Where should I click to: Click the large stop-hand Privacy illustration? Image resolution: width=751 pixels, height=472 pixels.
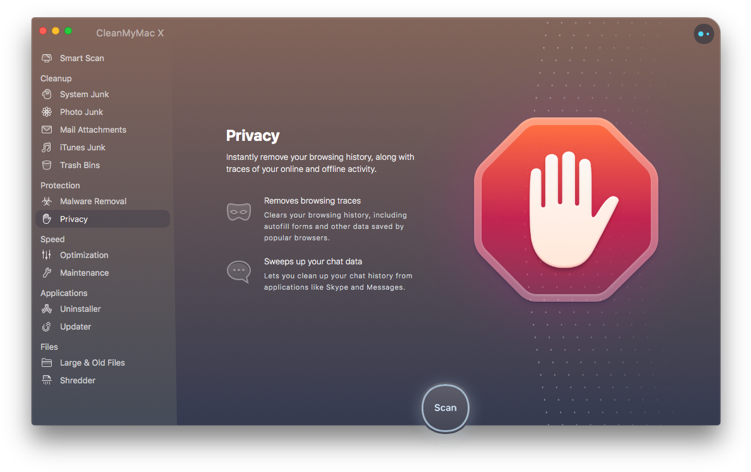point(566,210)
